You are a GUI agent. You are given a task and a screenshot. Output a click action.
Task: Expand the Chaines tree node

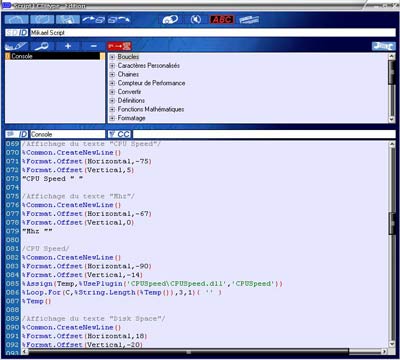(x=112, y=74)
